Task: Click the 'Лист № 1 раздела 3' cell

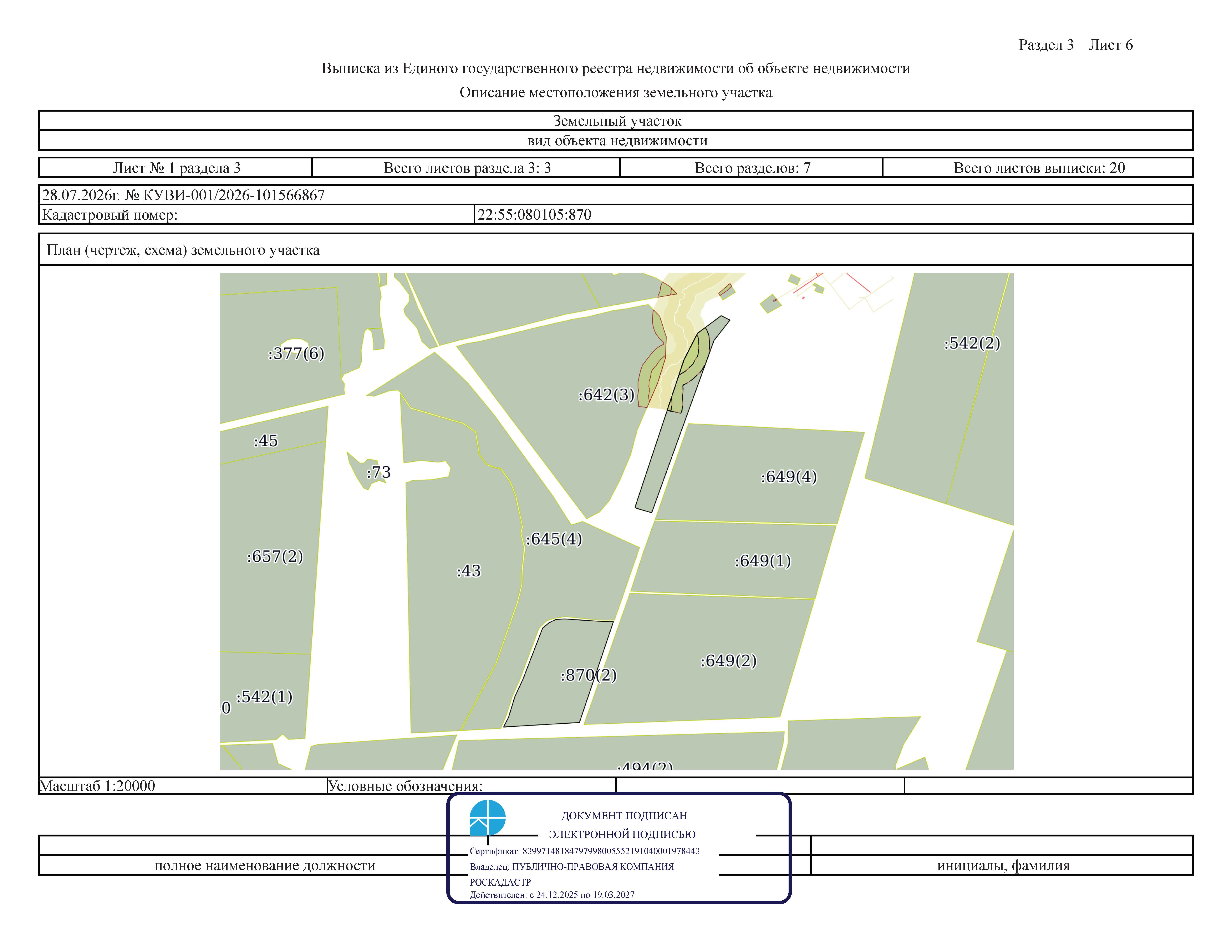Action: 176,168
